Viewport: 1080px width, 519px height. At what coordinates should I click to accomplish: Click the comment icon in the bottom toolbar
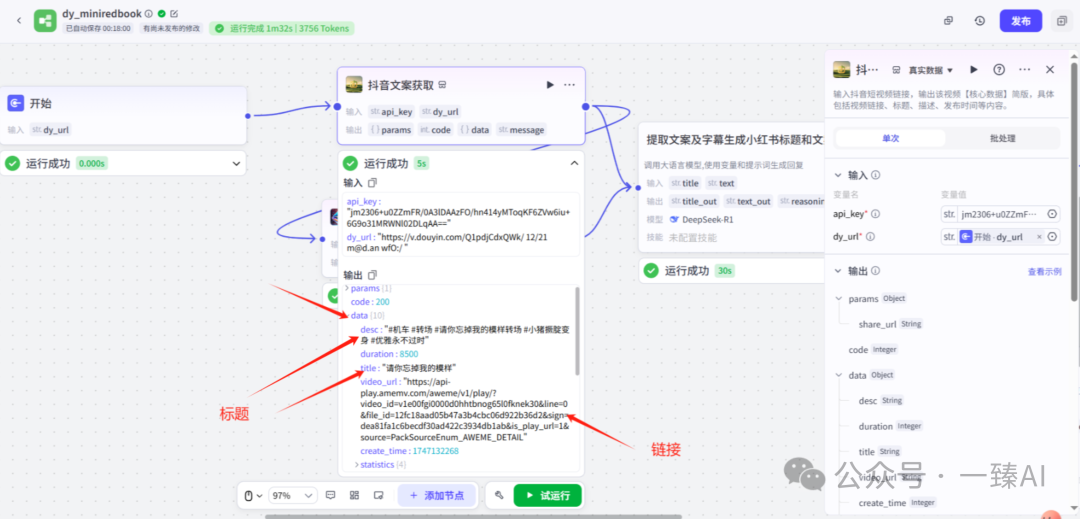coord(331,495)
